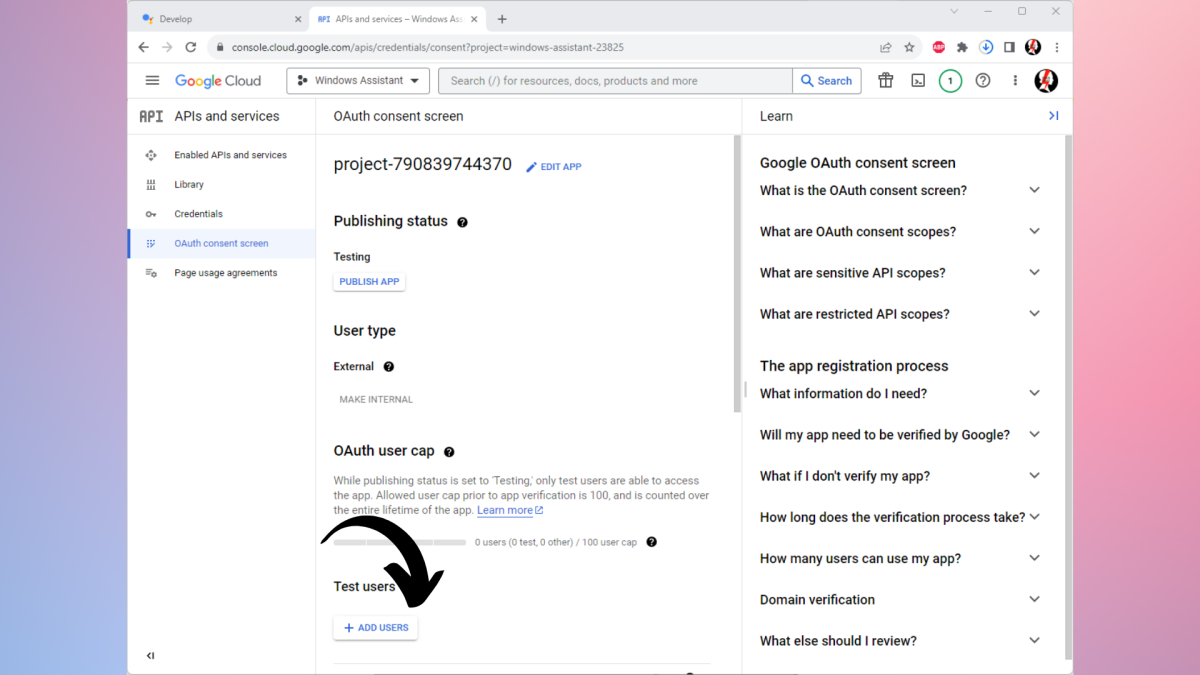The width and height of the screenshot is (1200, 675).
Task: Click the help icon beside the user cap count
Action: point(652,542)
